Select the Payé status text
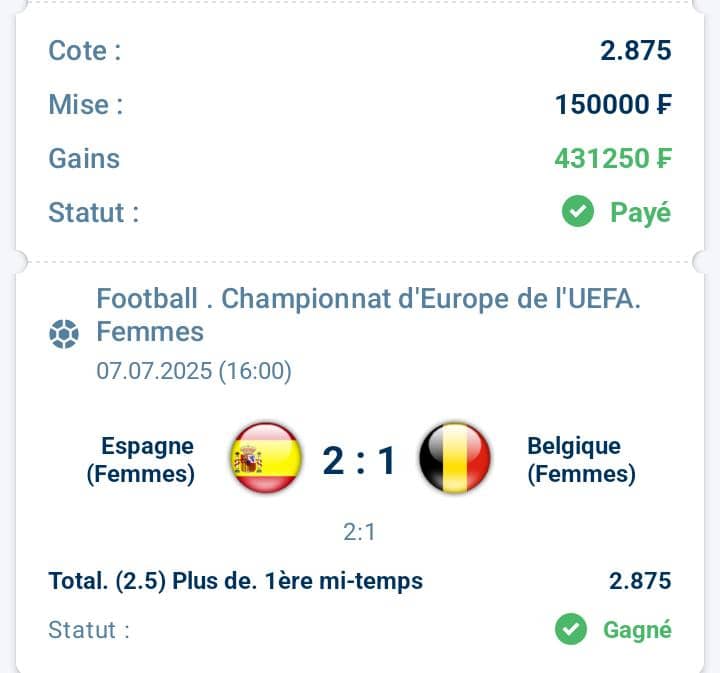 pyautogui.click(x=641, y=213)
